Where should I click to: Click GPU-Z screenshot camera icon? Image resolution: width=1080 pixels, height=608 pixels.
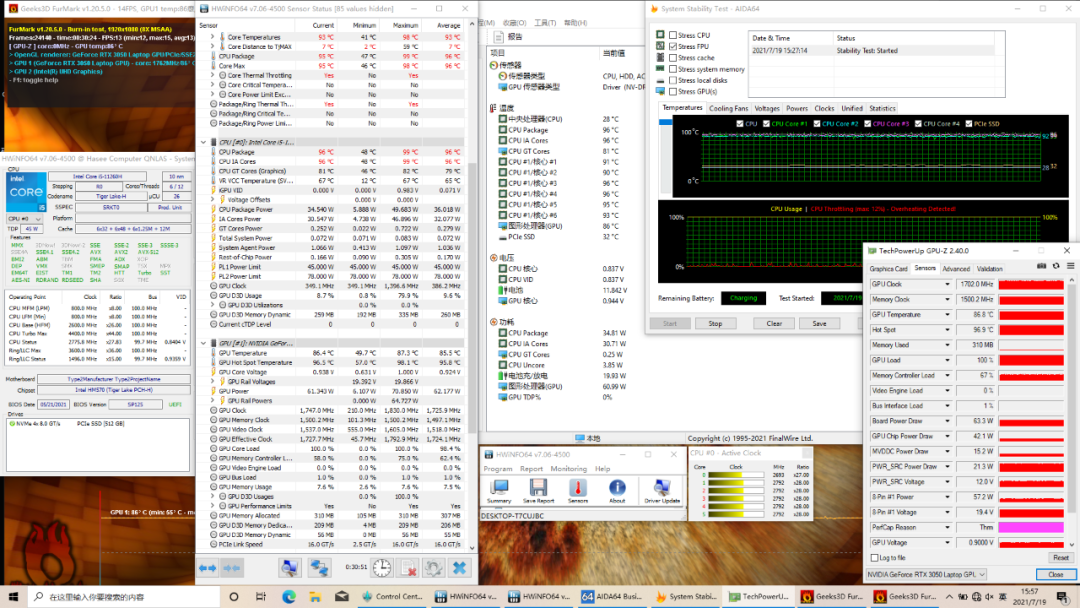click(1041, 268)
